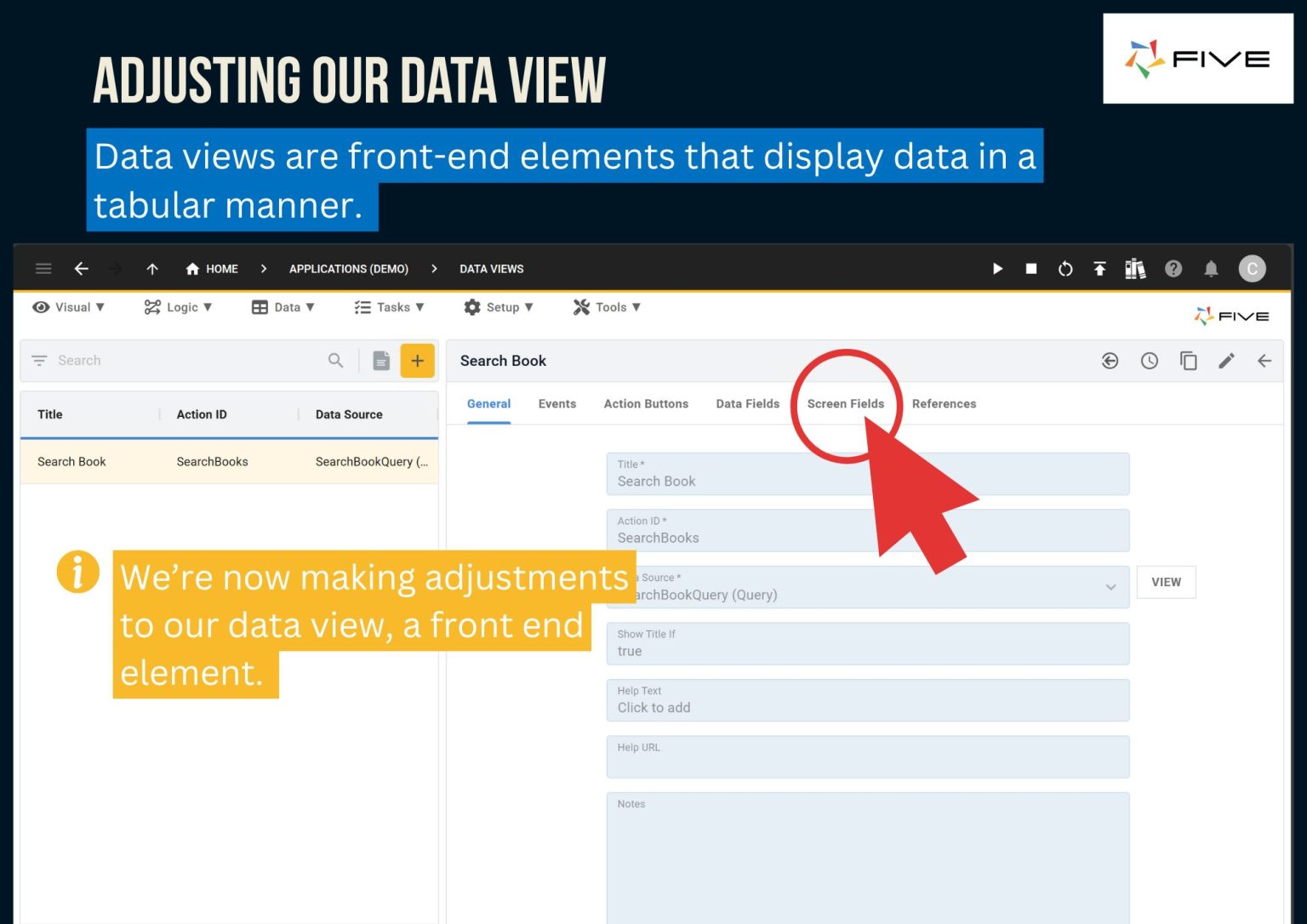Open the history clock icon

click(1149, 361)
